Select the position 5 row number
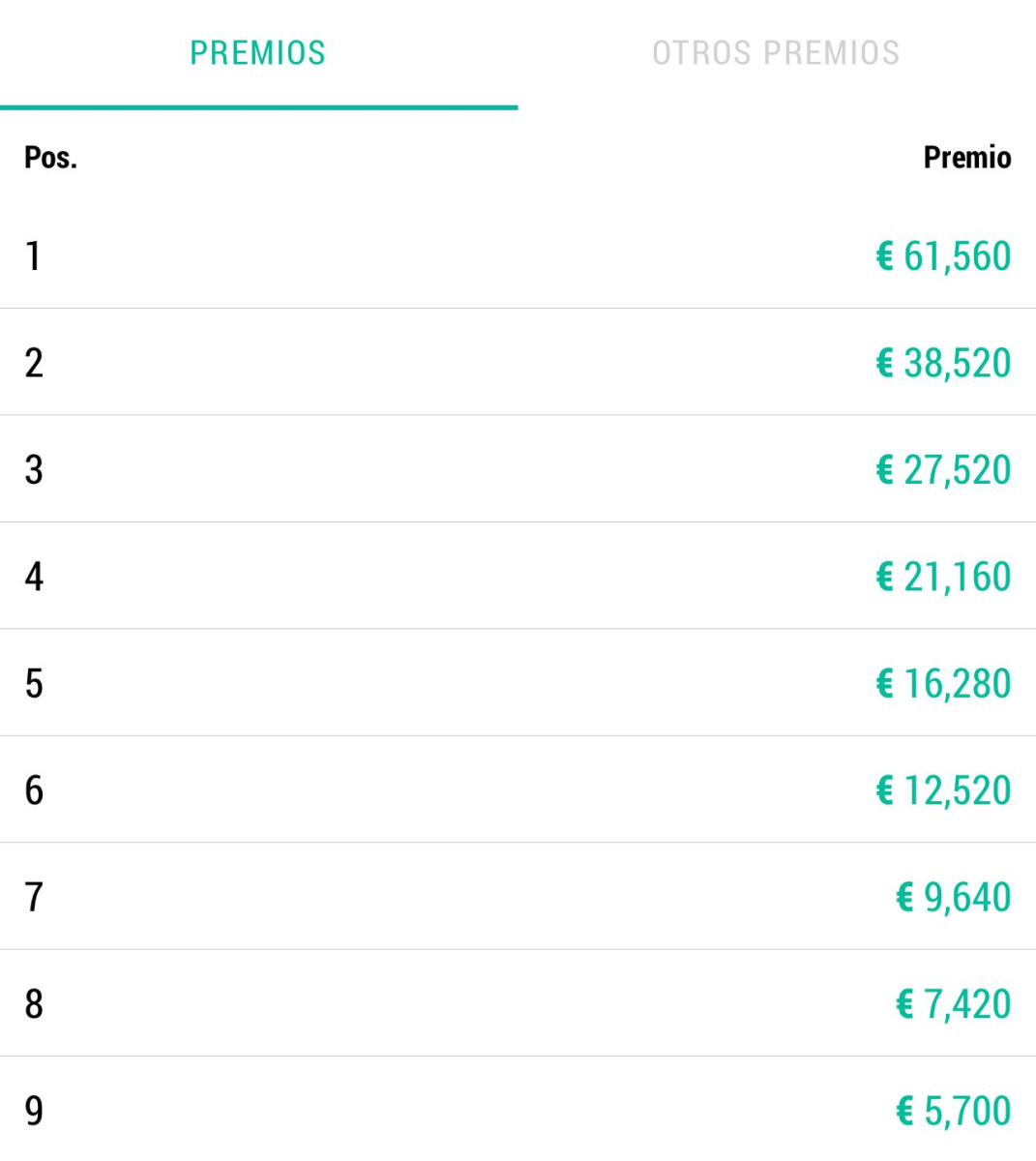1036x1161 pixels. (x=34, y=683)
